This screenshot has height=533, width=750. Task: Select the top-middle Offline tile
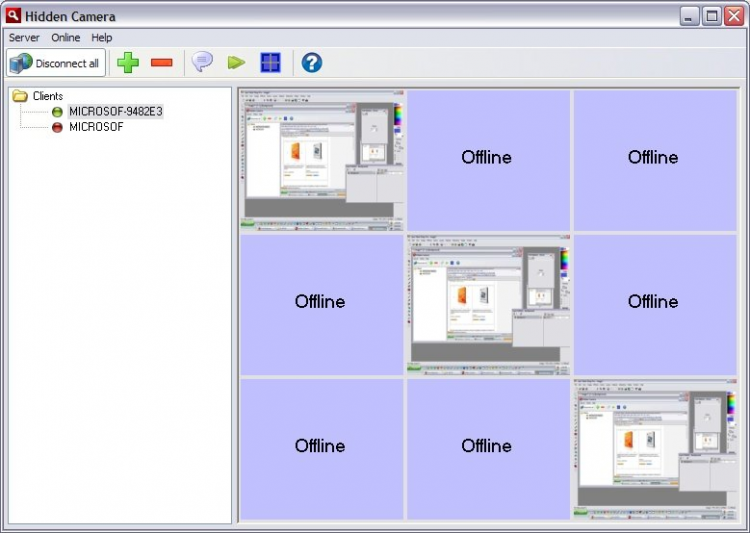(488, 160)
